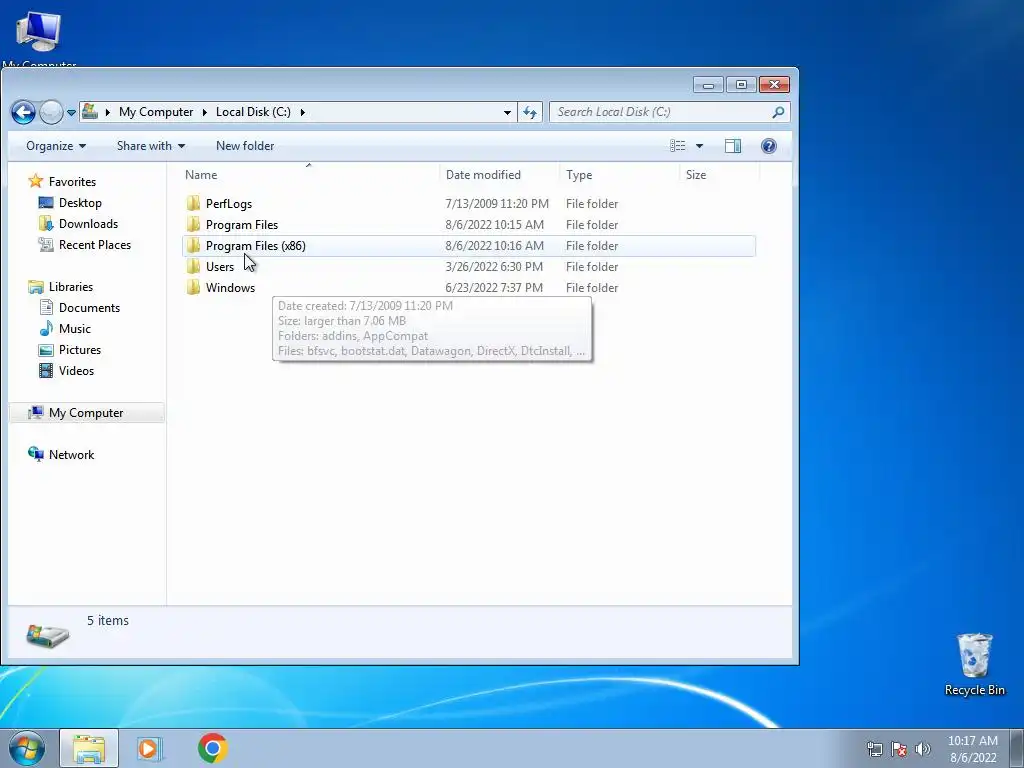Click the PerfLogs folder name

[229, 204]
